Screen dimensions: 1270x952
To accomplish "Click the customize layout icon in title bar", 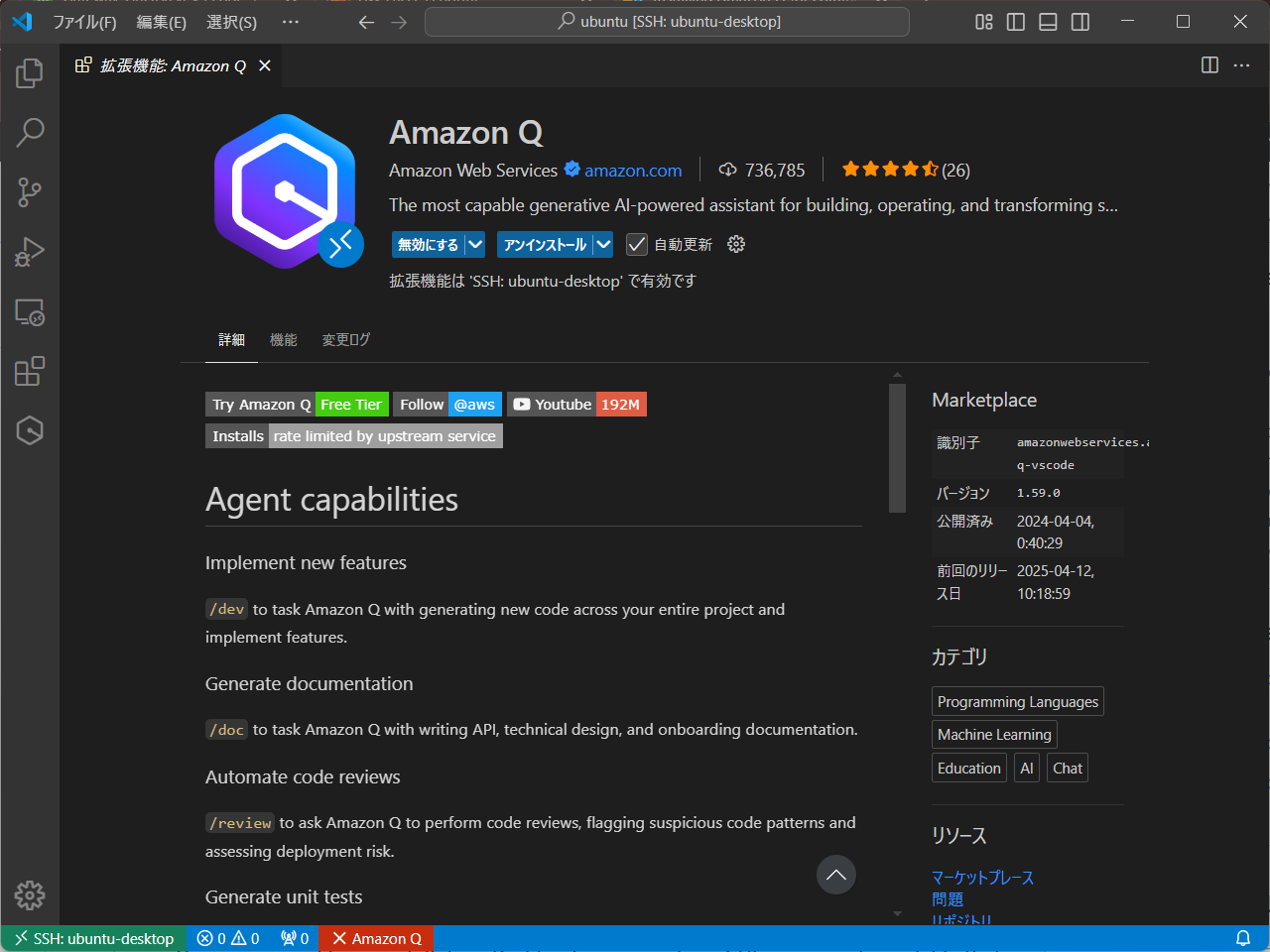I will click(984, 22).
